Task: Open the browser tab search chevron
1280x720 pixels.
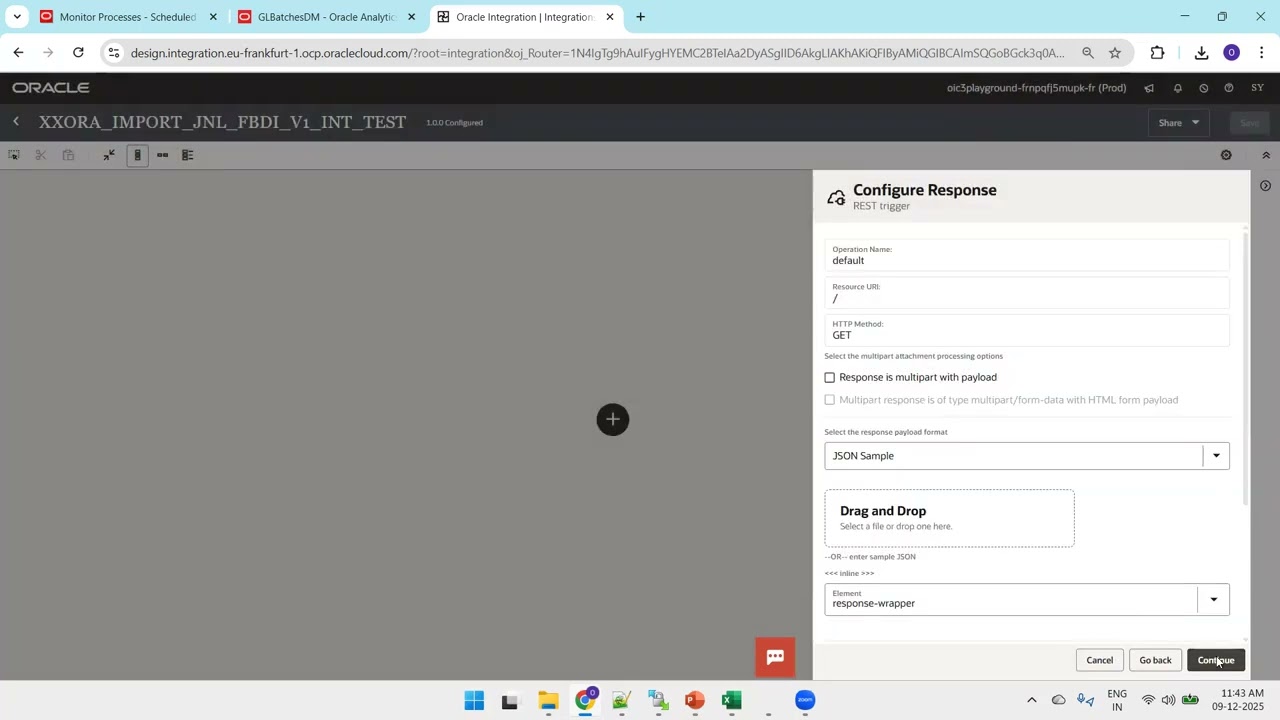Action: [x=17, y=17]
